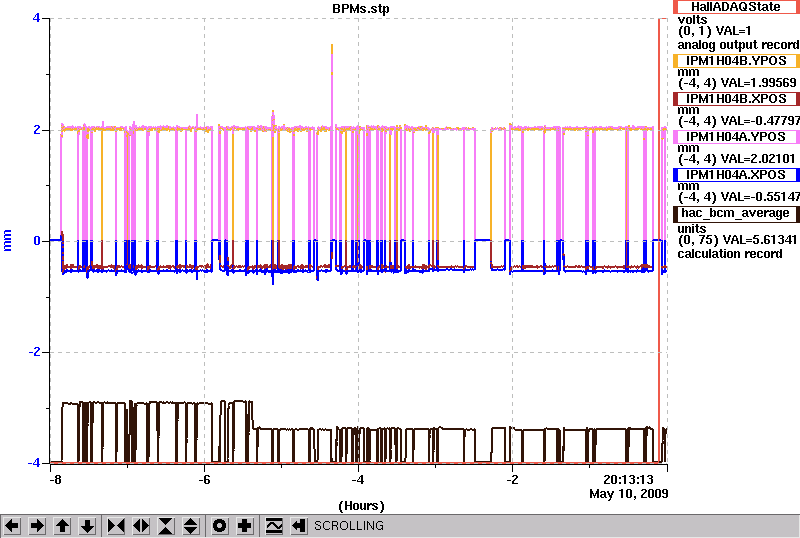The image size is (800, 538).
Task: Select the IPM1H04A.YPOS curve legend label
Action: pyautogui.click(x=736, y=136)
